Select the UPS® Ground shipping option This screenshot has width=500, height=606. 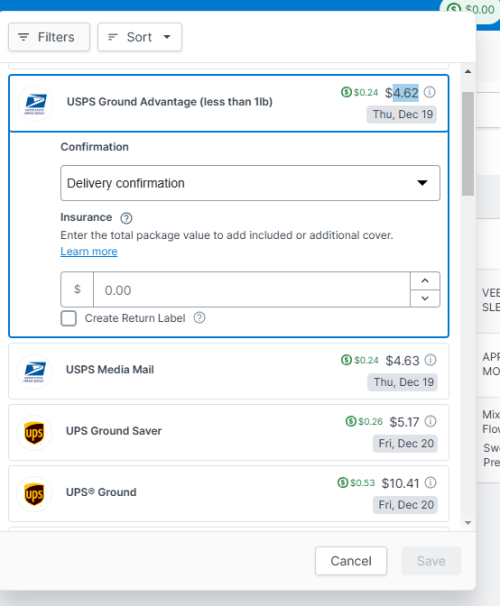tap(229, 494)
